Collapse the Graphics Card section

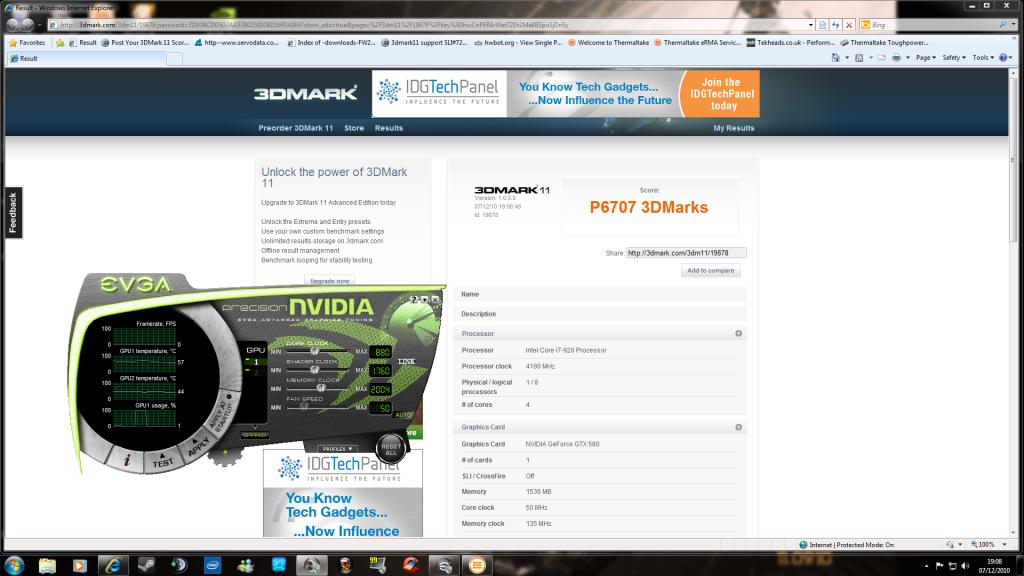[738, 427]
